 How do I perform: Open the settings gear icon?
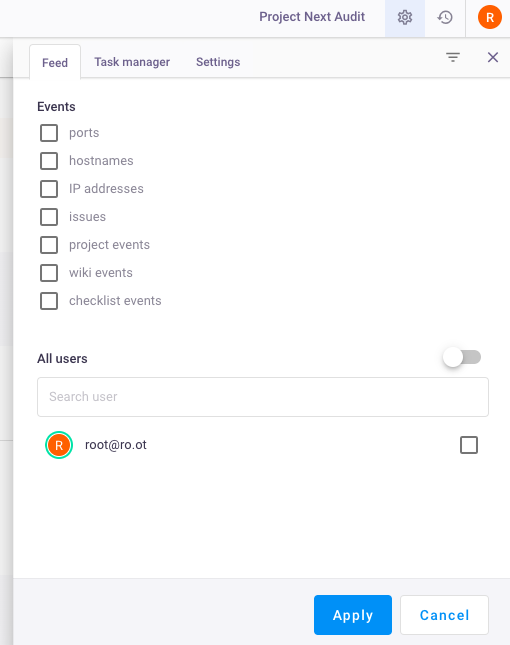tap(405, 17)
